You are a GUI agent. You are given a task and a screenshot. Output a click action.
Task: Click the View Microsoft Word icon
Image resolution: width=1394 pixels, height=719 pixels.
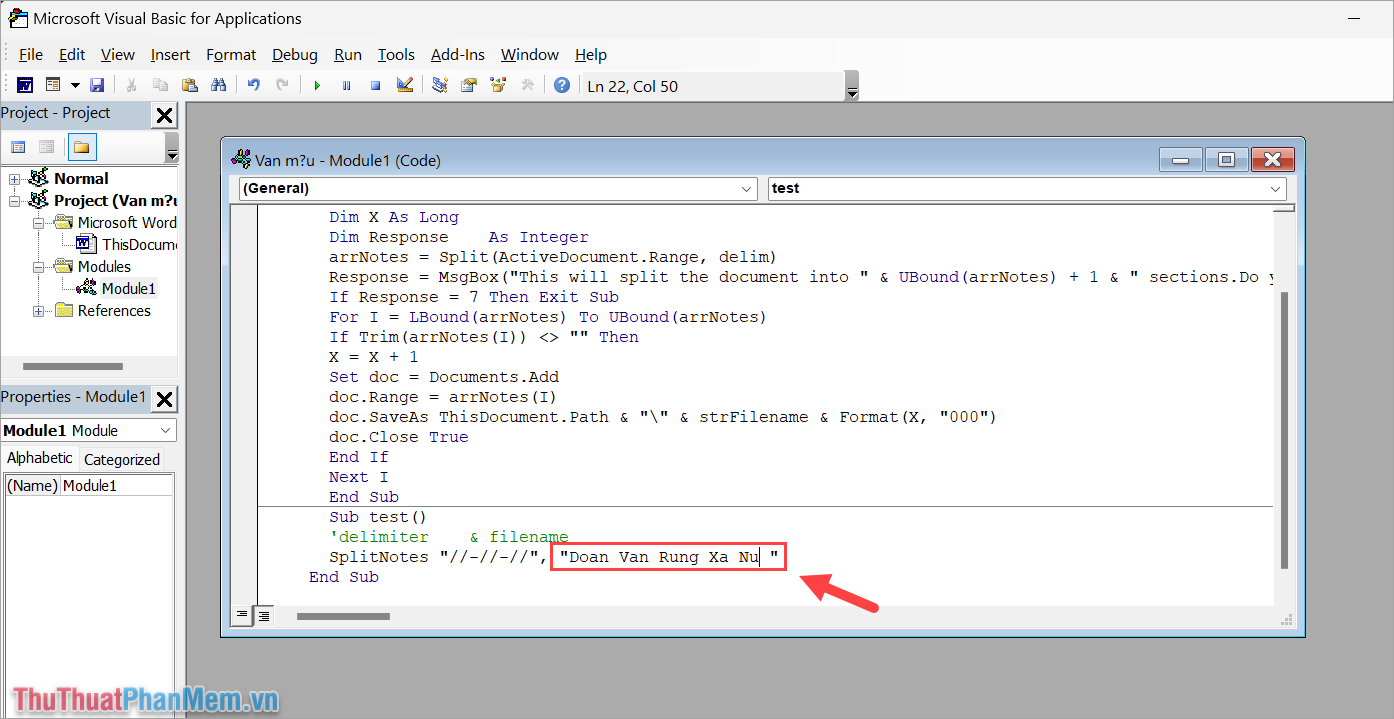tap(24, 86)
